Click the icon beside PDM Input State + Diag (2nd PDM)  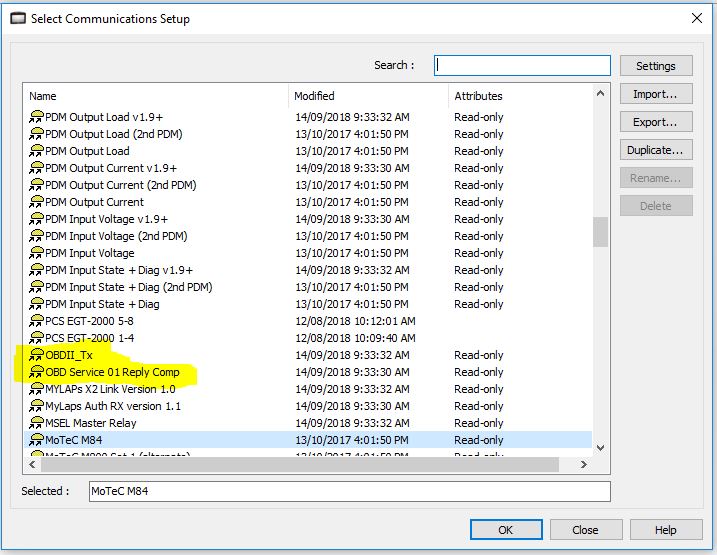(37, 287)
